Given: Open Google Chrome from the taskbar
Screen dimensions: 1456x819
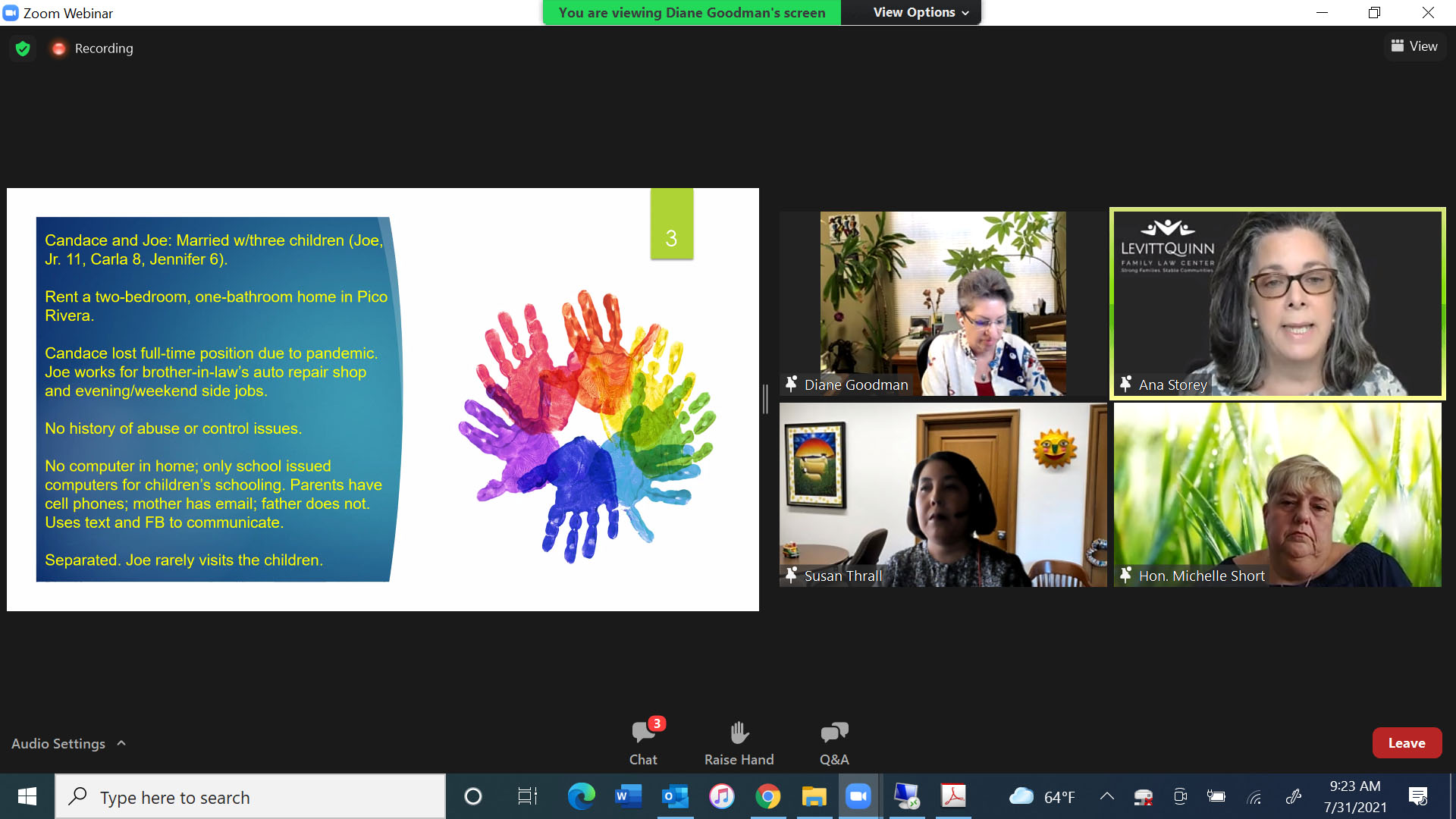Looking at the screenshot, I should coord(767,796).
